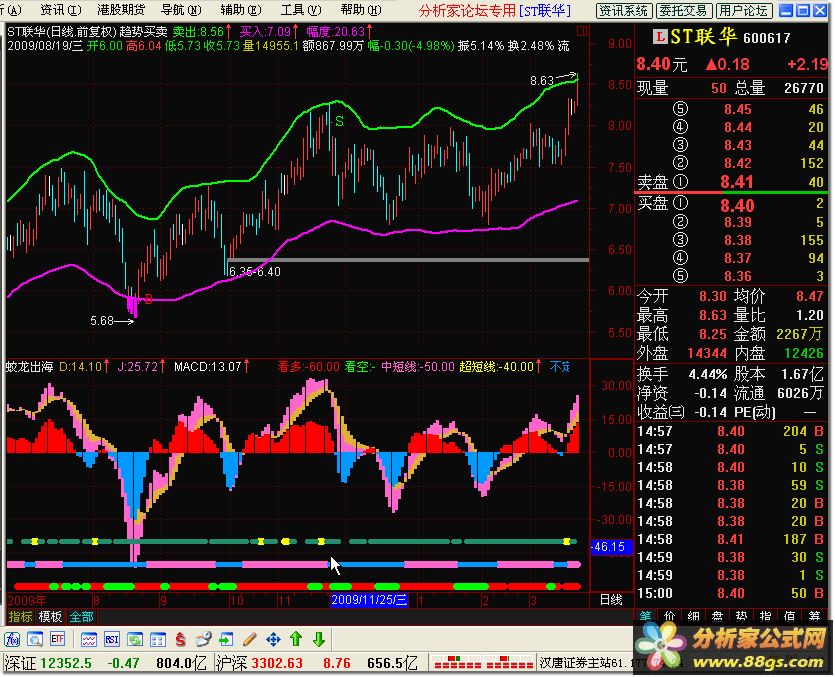Click the 5.68 low price label

tap(102, 321)
